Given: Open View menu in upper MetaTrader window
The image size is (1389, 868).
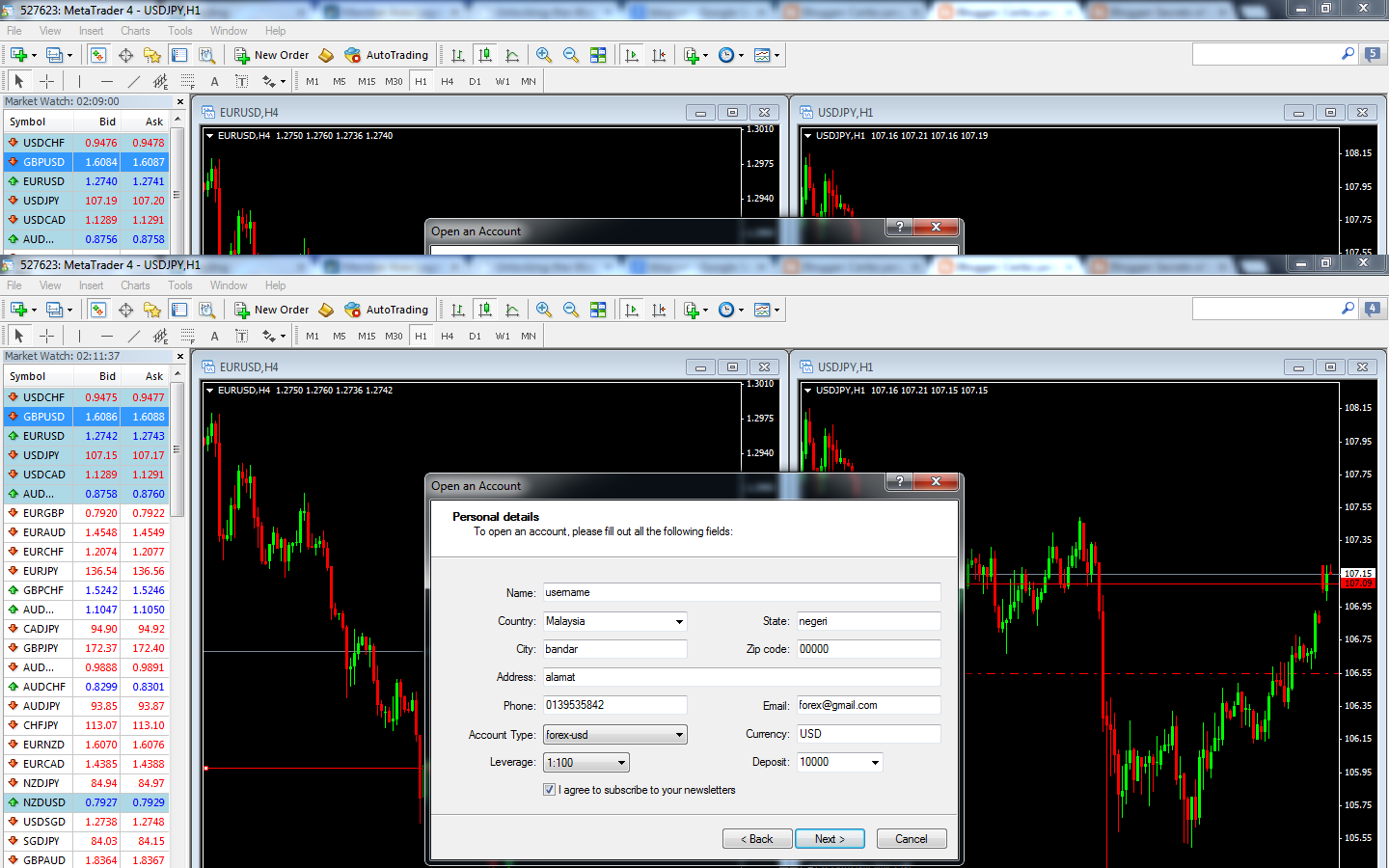Looking at the screenshot, I should (50, 31).
